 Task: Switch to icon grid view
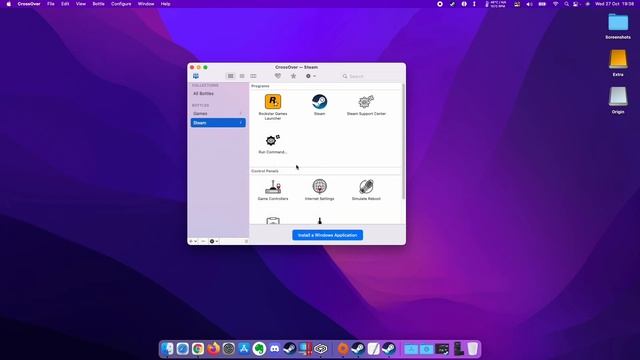[231, 76]
